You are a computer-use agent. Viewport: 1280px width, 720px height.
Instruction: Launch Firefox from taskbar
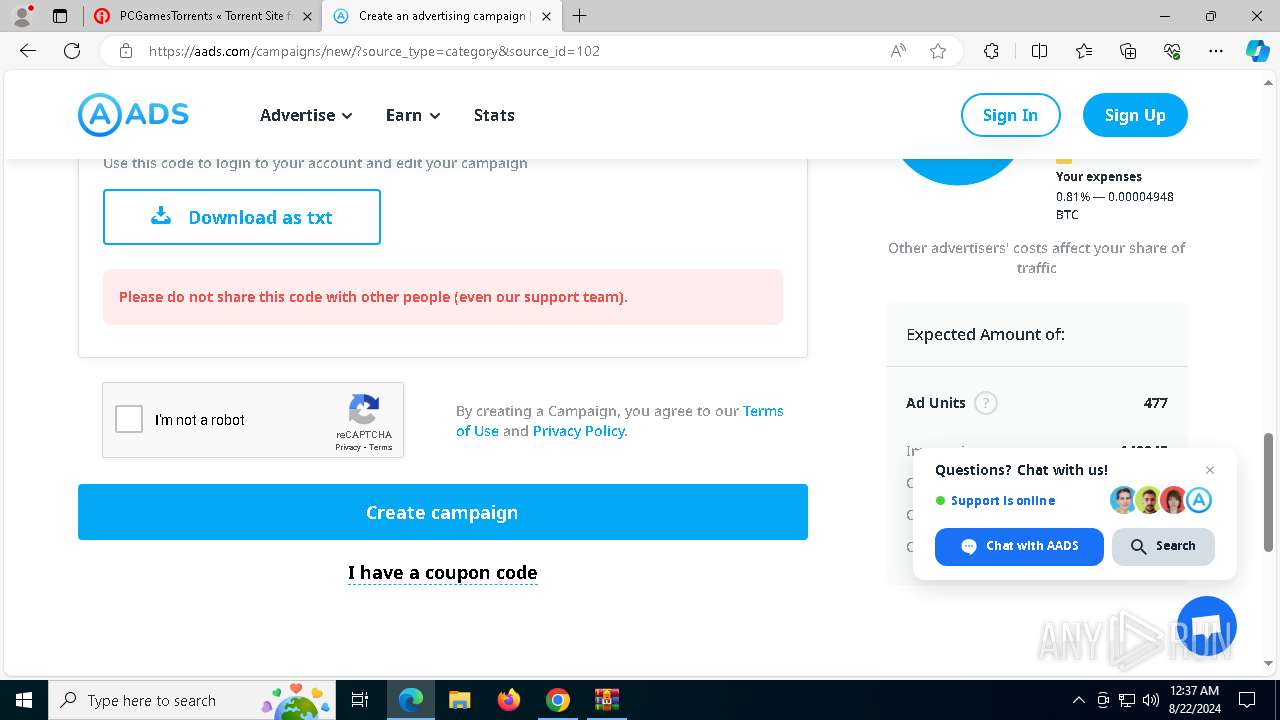508,700
